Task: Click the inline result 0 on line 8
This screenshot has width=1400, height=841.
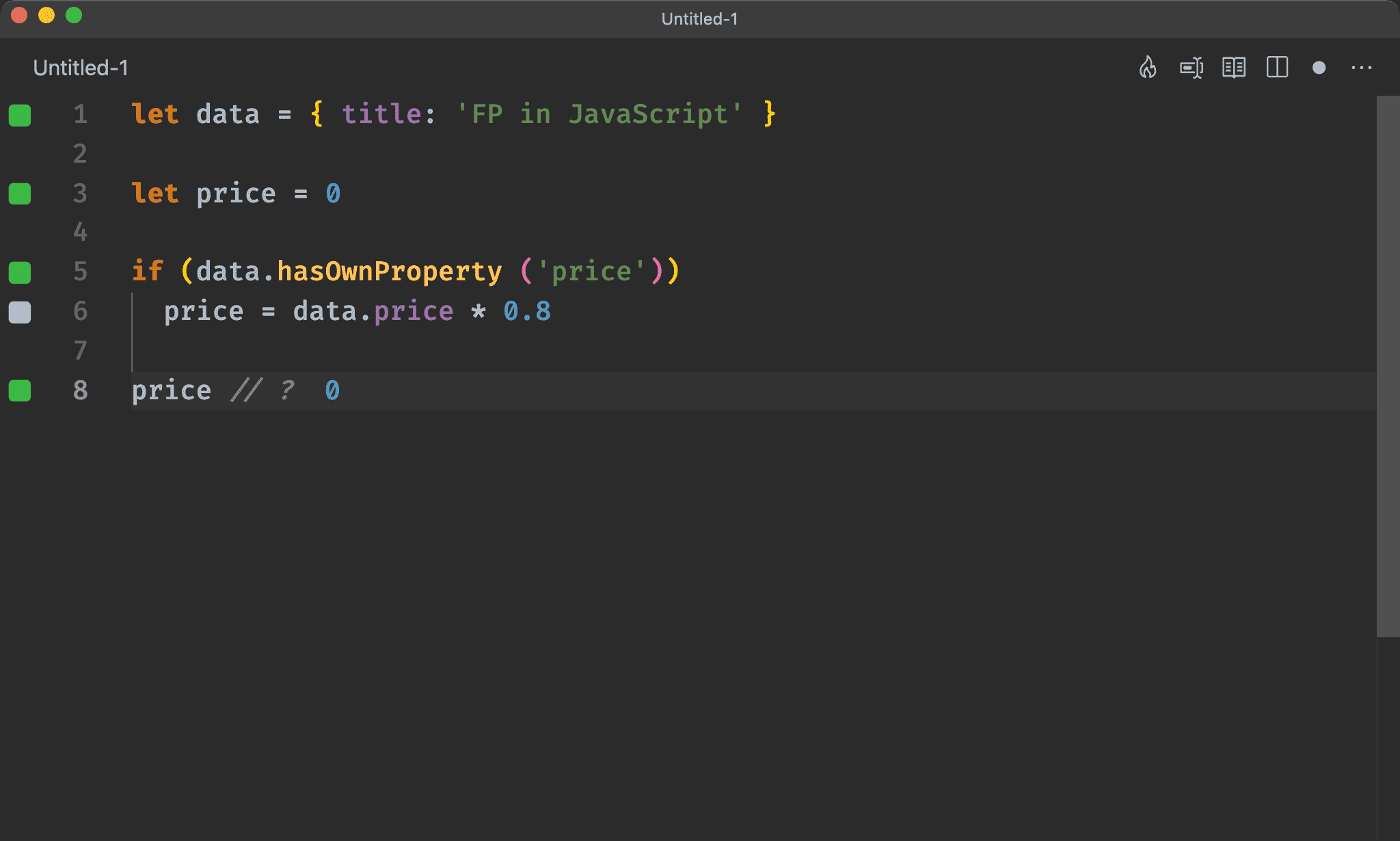Action: pyautogui.click(x=332, y=390)
